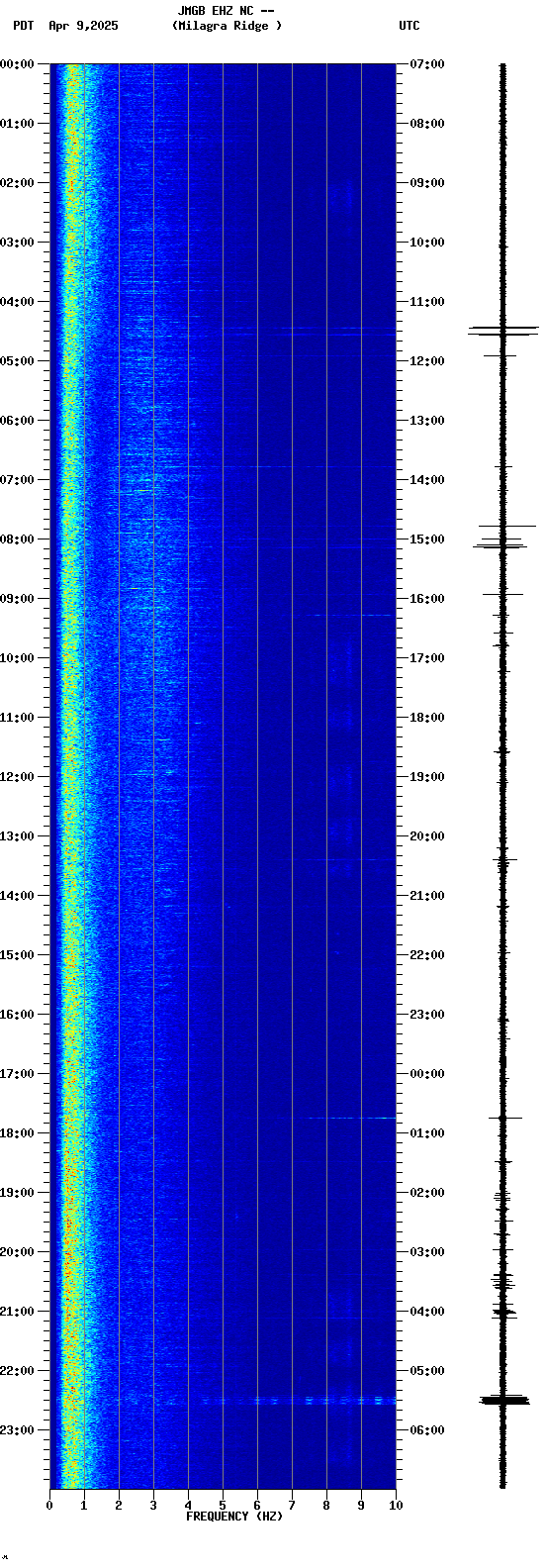
Task: Click the '(Milagra Ridge )' subtitle
Action: [x=227, y=26]
